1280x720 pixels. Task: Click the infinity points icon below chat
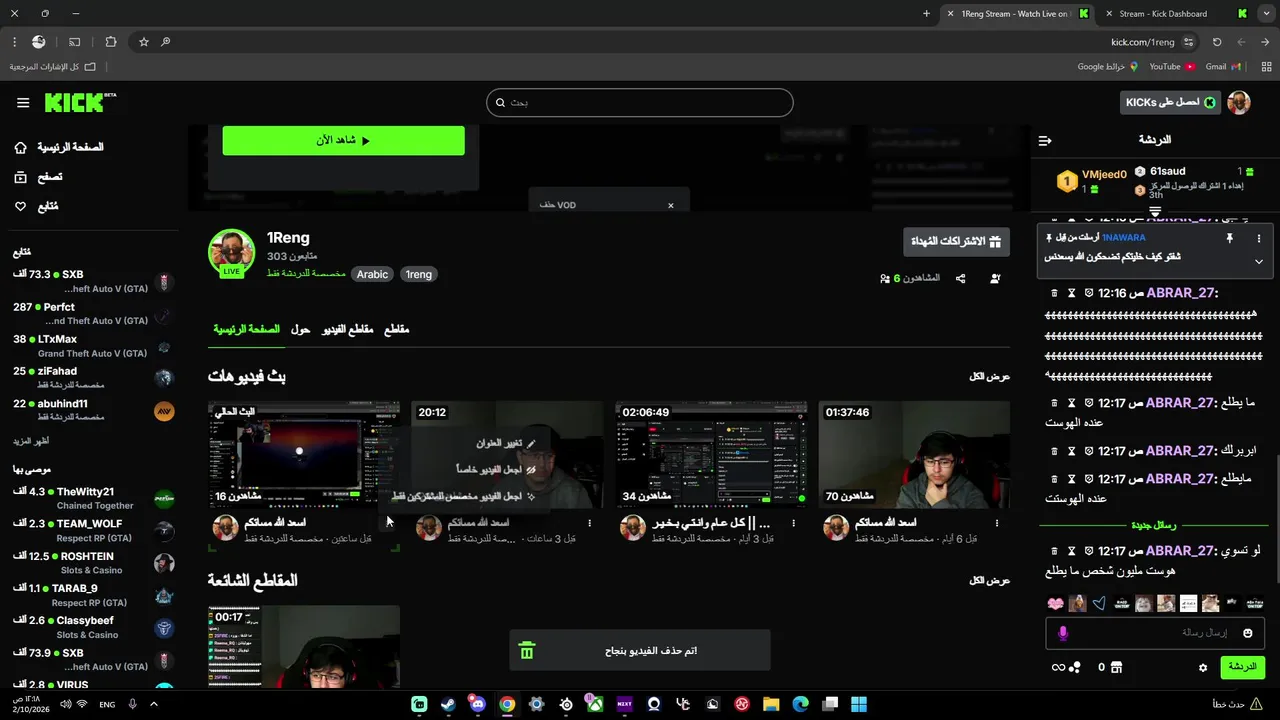click(x=1058, y=667)
